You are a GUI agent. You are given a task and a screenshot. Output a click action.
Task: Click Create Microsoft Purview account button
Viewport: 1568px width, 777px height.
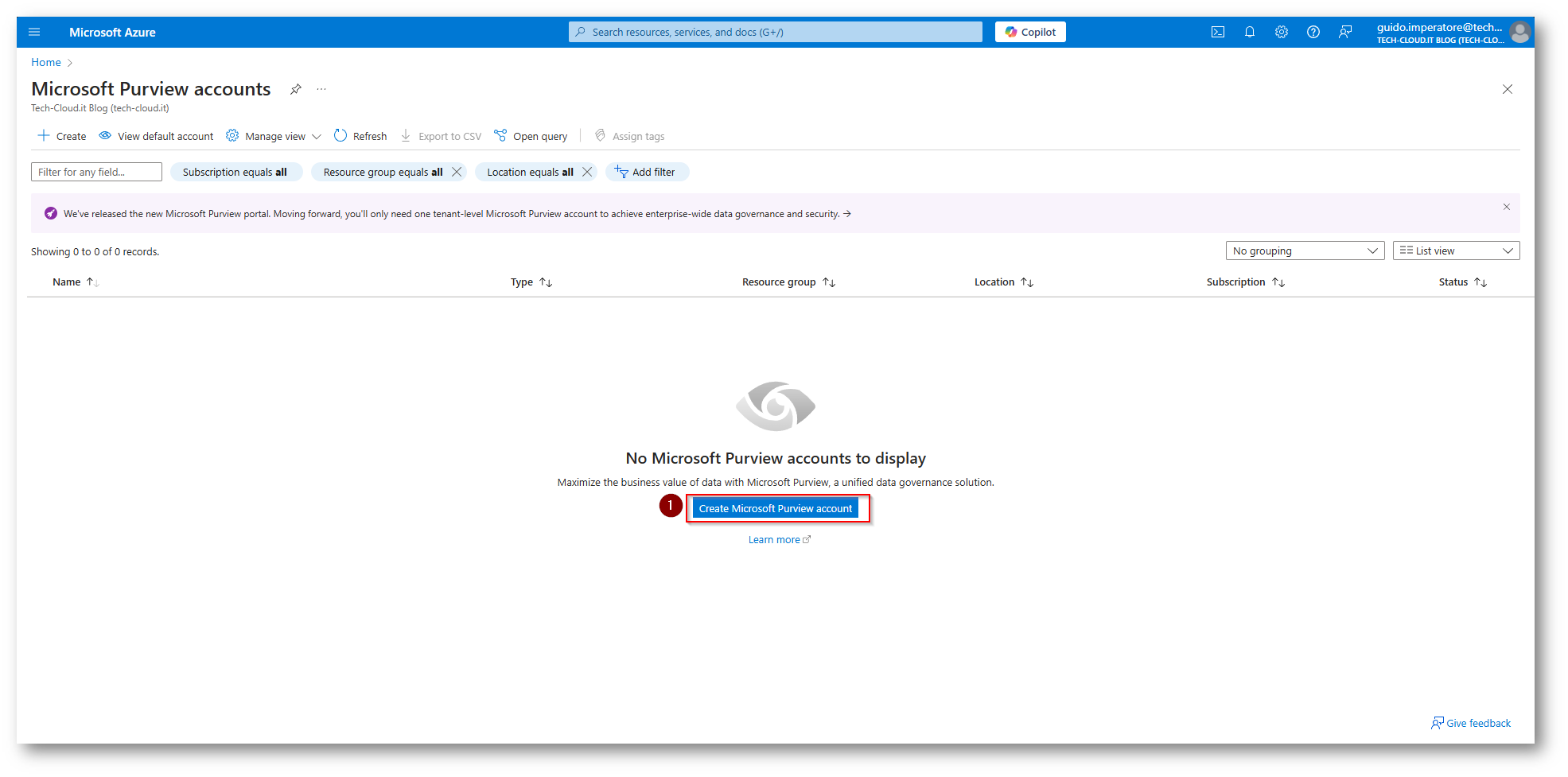coord(776,508)
